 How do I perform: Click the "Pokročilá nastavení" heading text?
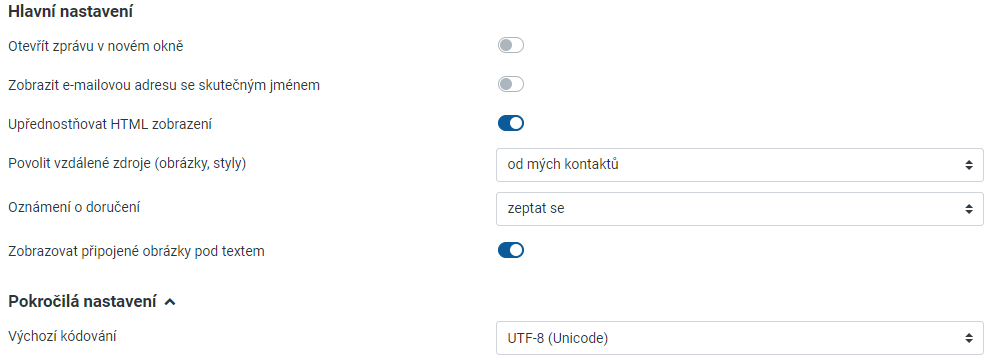pyautogui.click(x=82, y=302)
